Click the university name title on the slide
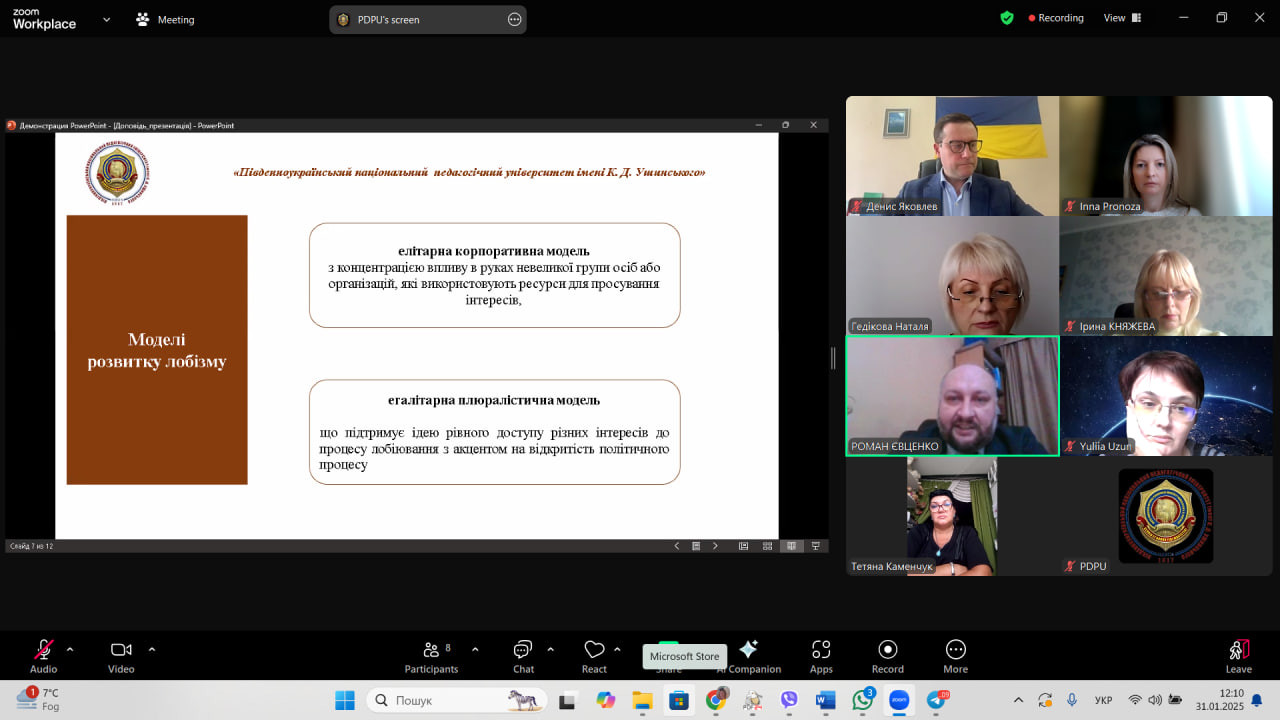This screenshot has width=1280, height=720. click(x=469, y=172)
